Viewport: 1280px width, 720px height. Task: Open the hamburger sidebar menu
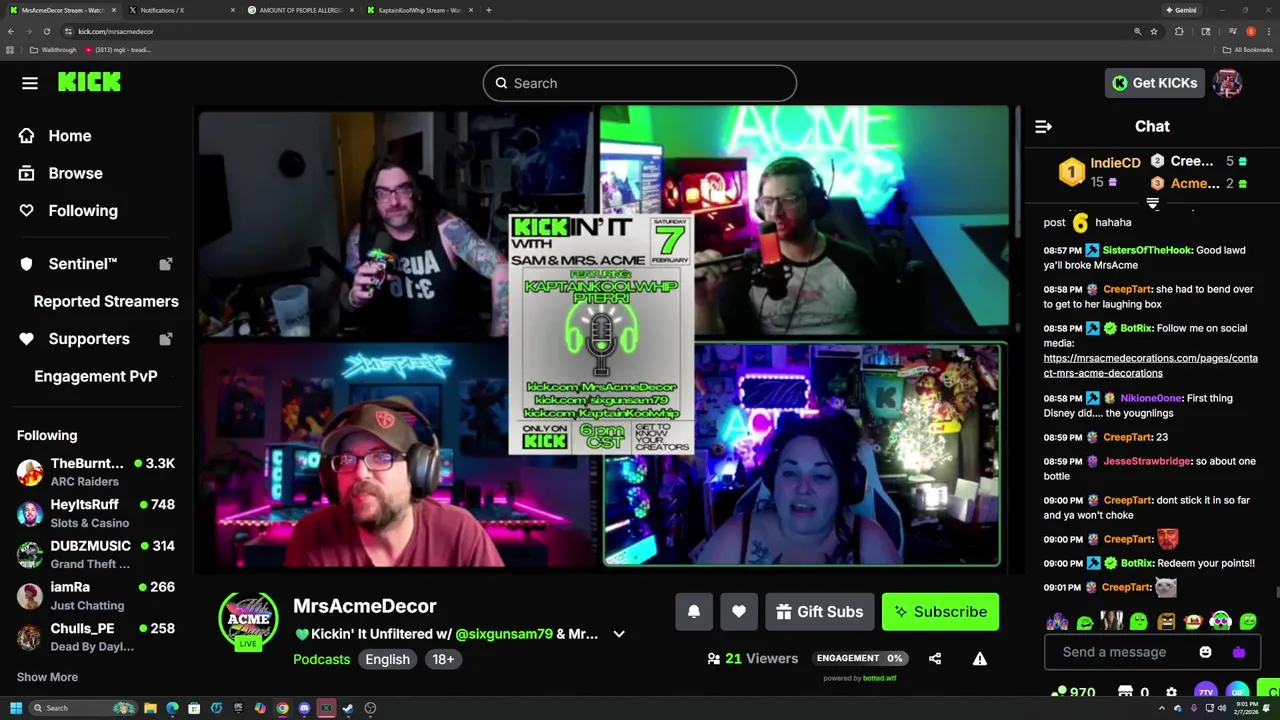(x=29, y=83)
